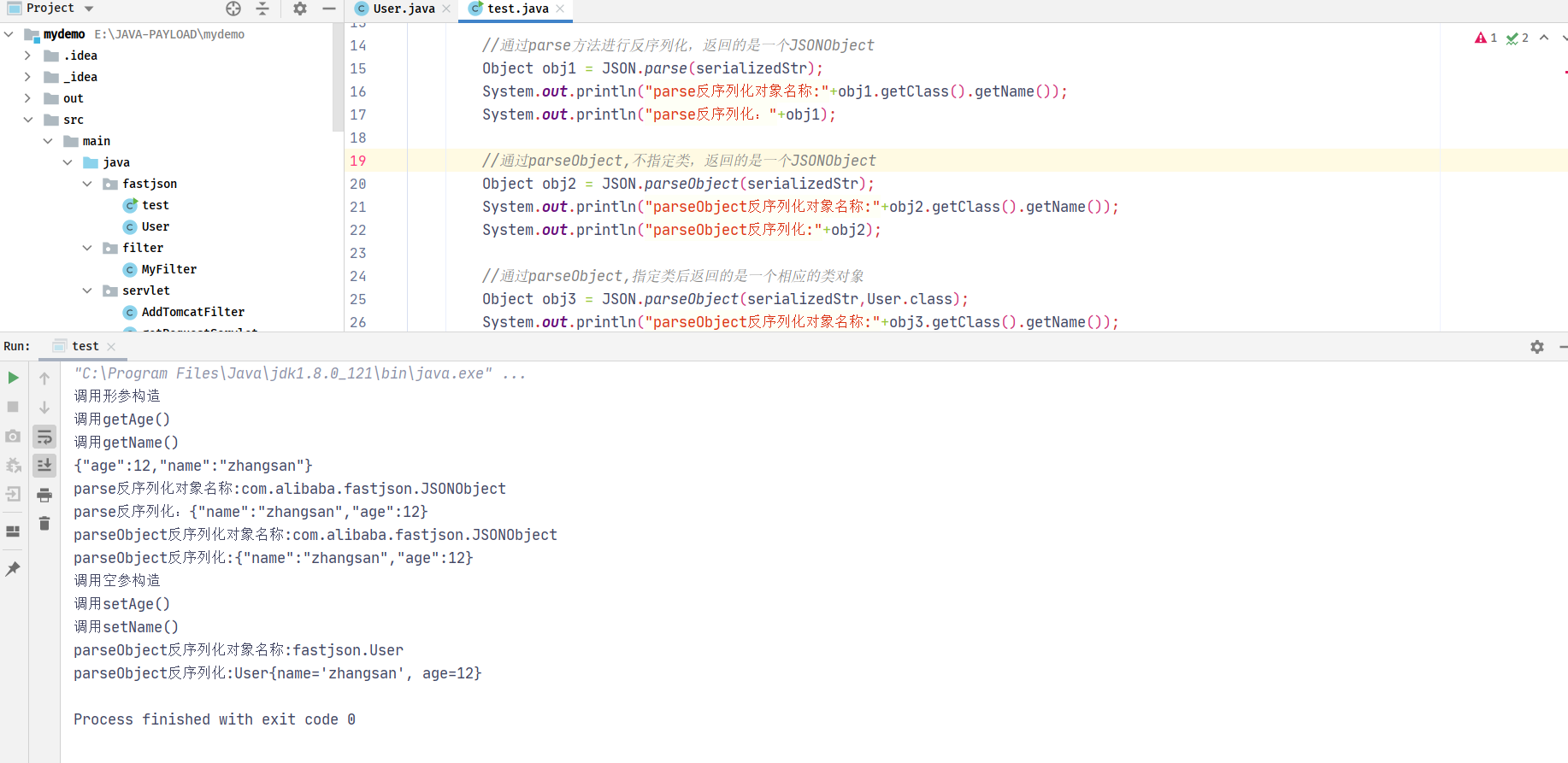Switch to the User.java editor tab

pyautogui.click(x=404, y=9)
